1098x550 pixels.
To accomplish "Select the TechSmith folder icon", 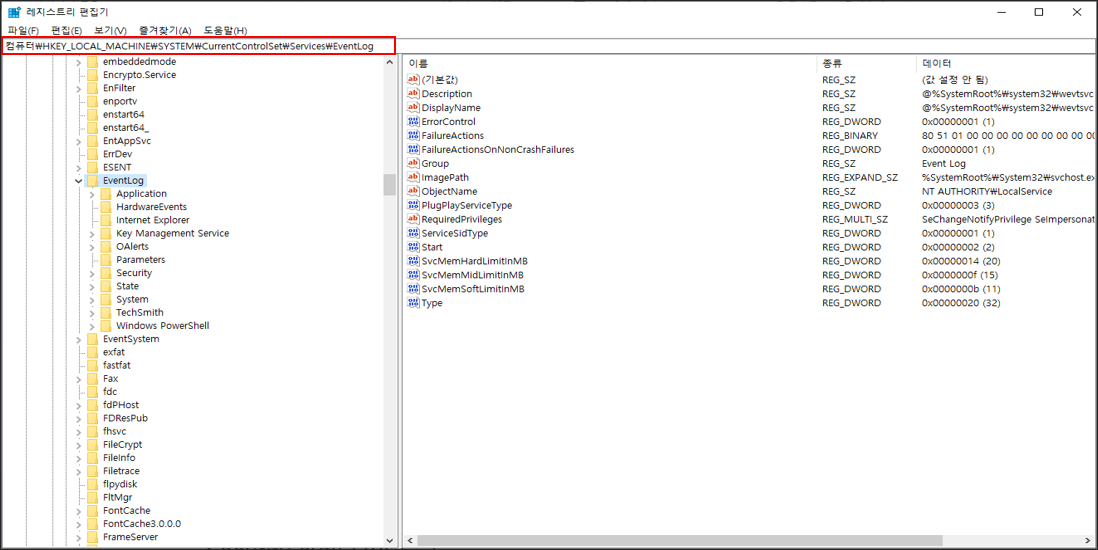I will (x=106, y=312).
